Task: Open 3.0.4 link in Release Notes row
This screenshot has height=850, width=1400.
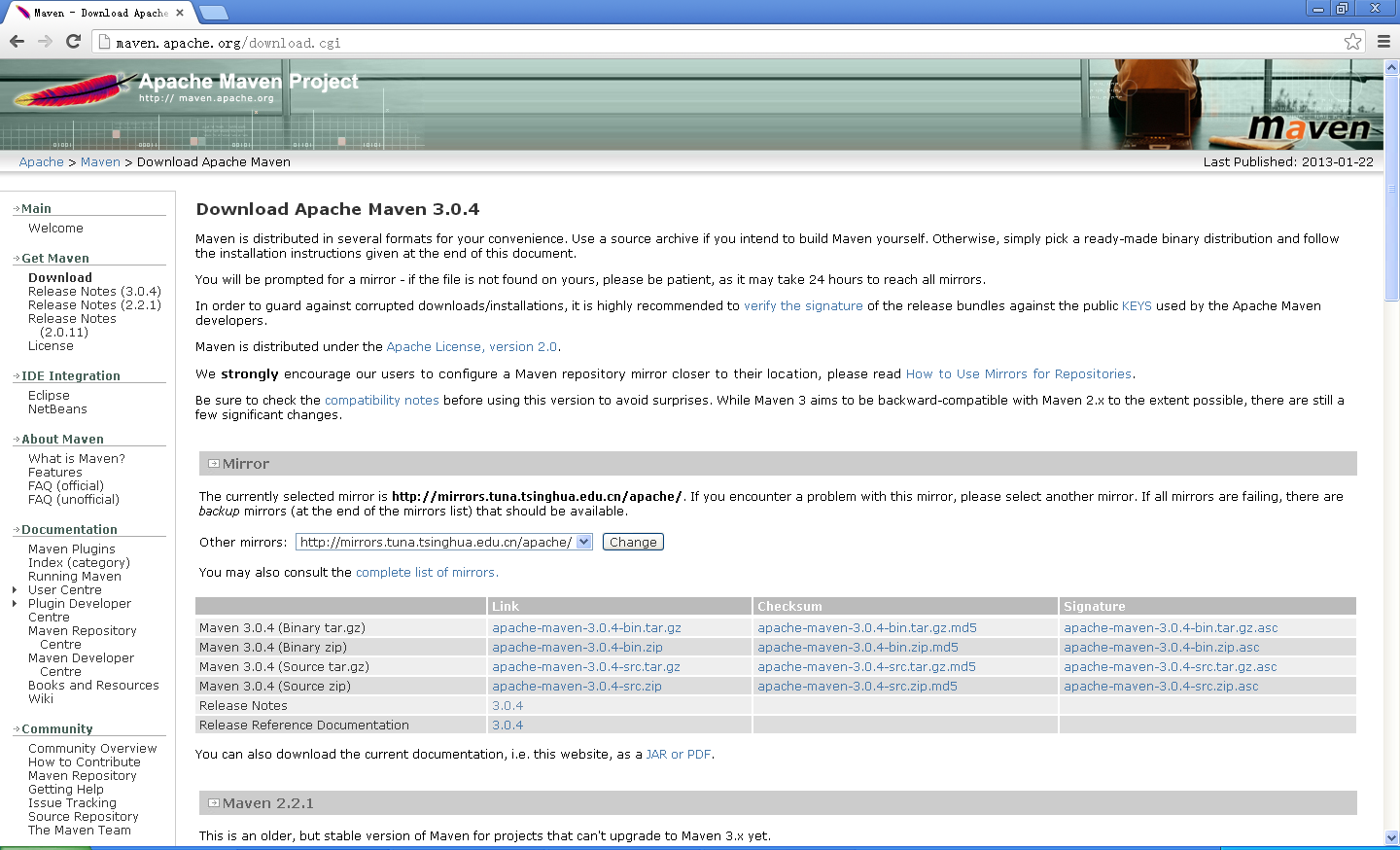Action: [x=507, y=706]
